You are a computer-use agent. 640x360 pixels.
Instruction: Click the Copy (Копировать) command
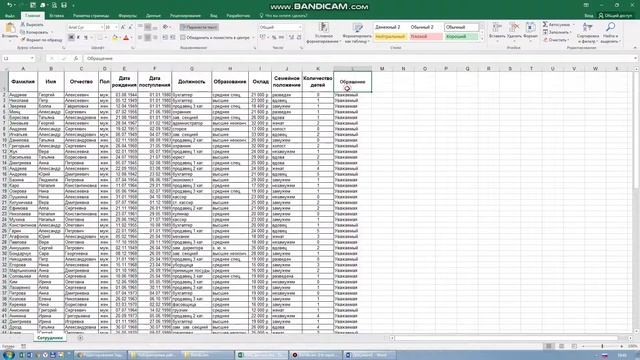point(35,32)
